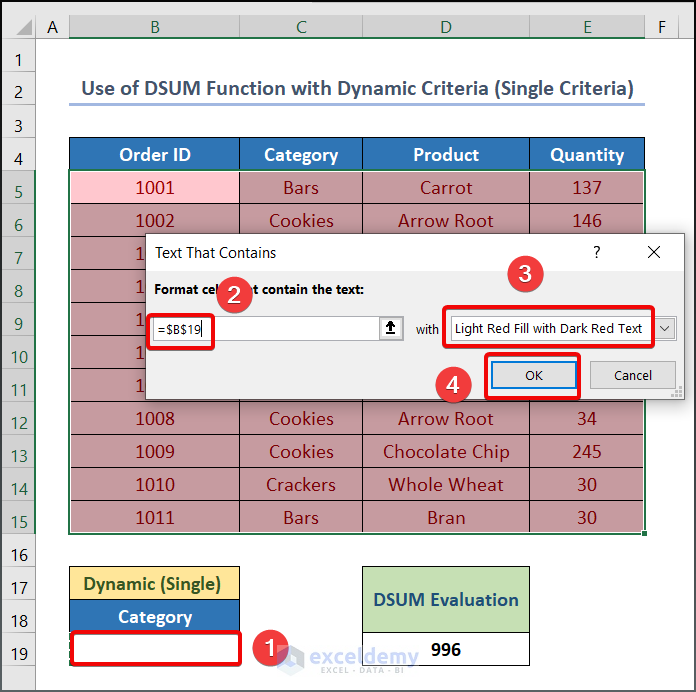Click the Quantity header cell
The width and height of the screenshot is (696, 692).
(587, 154)
